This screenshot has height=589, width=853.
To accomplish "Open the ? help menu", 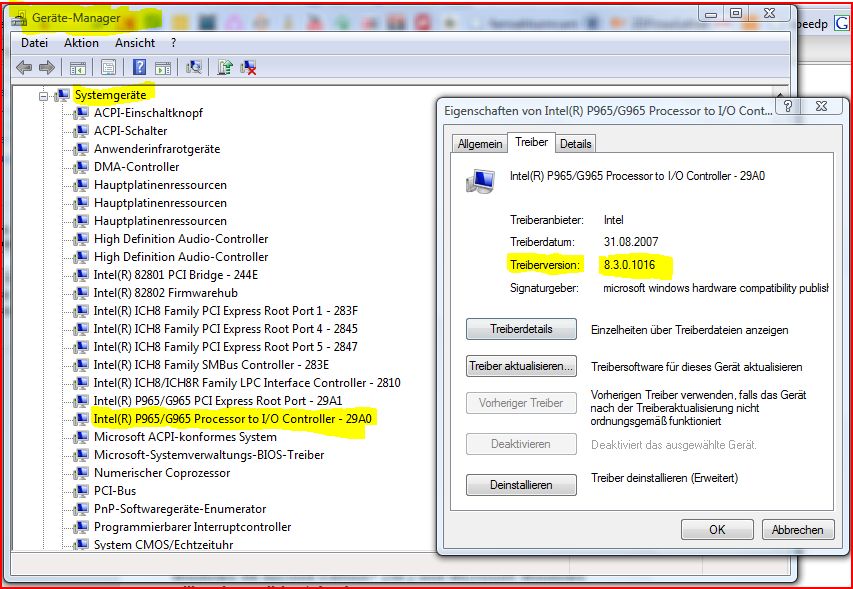I will 174,43.
